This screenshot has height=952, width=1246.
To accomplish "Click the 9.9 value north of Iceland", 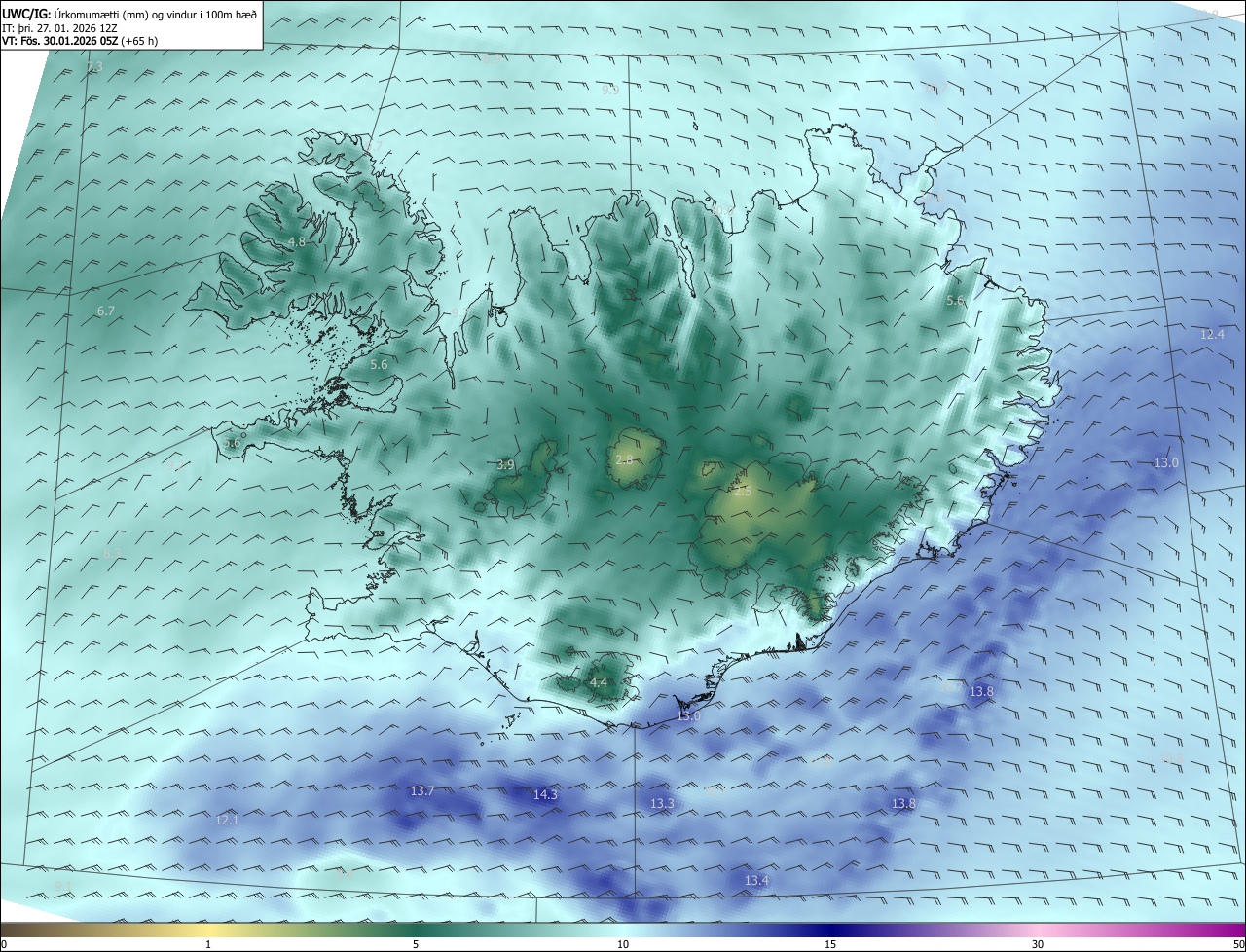I will coord(609,90).
